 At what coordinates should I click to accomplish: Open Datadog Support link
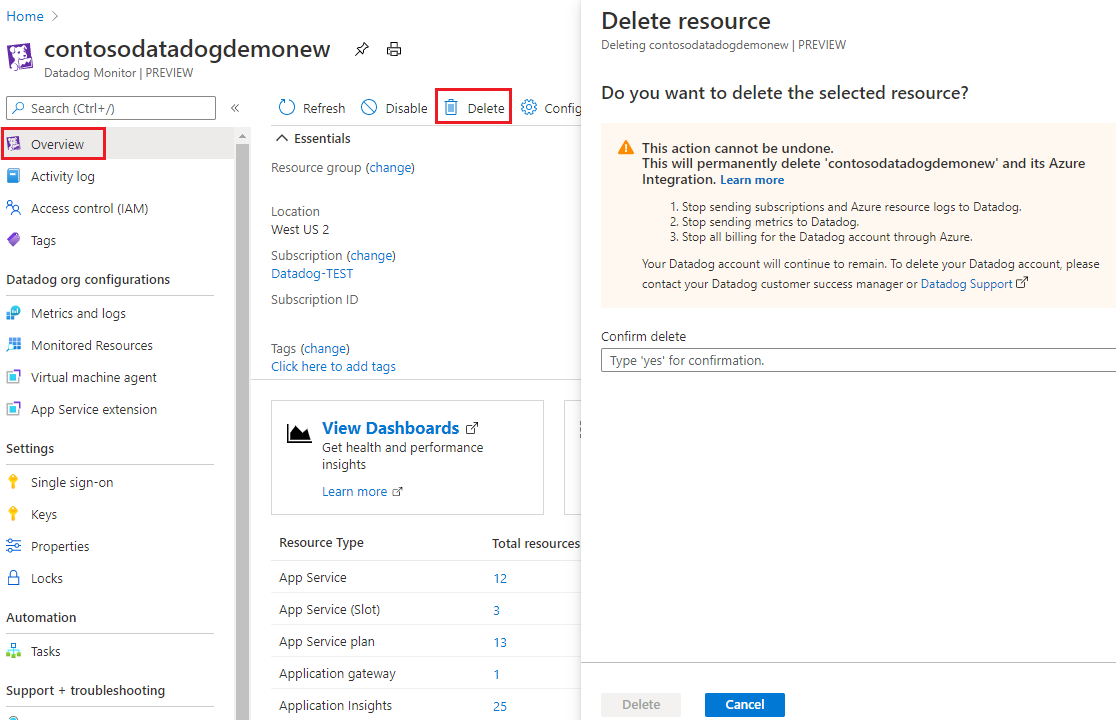(x=967, y=284)
